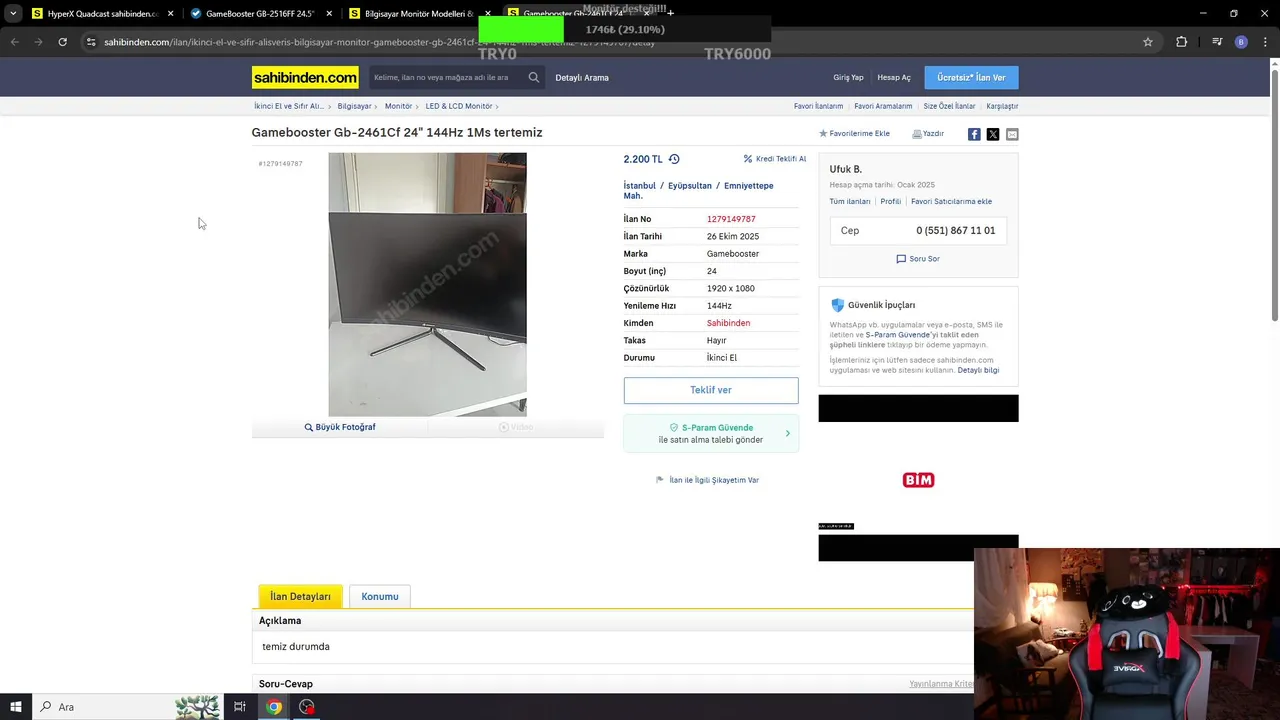Image resolution: width=1280 pixels, height=720 pixels.
Task: Click İkinci El ve Sıfır breadcrumb
Action: [x=289, y=106]
